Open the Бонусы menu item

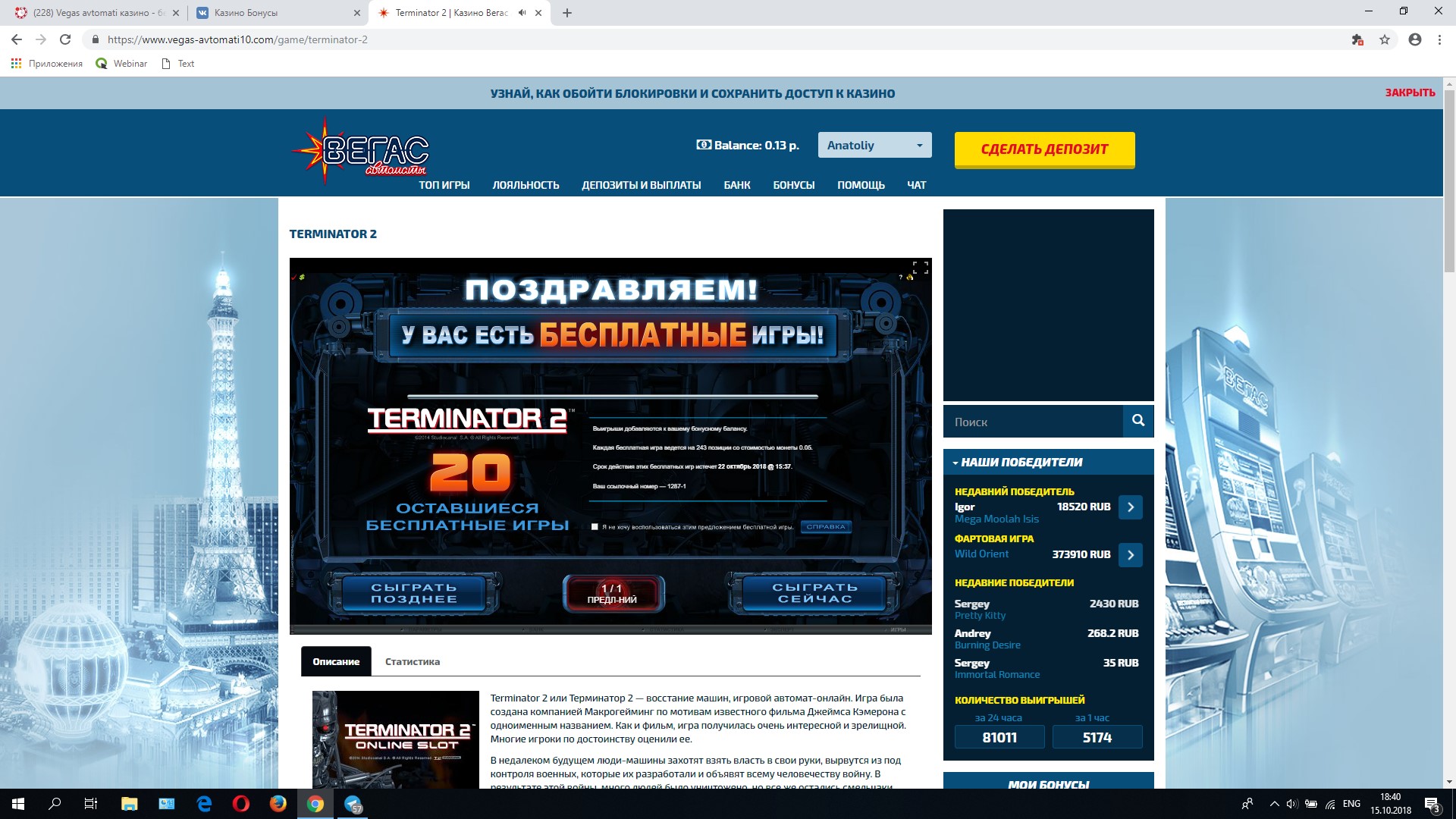[793, 185]
